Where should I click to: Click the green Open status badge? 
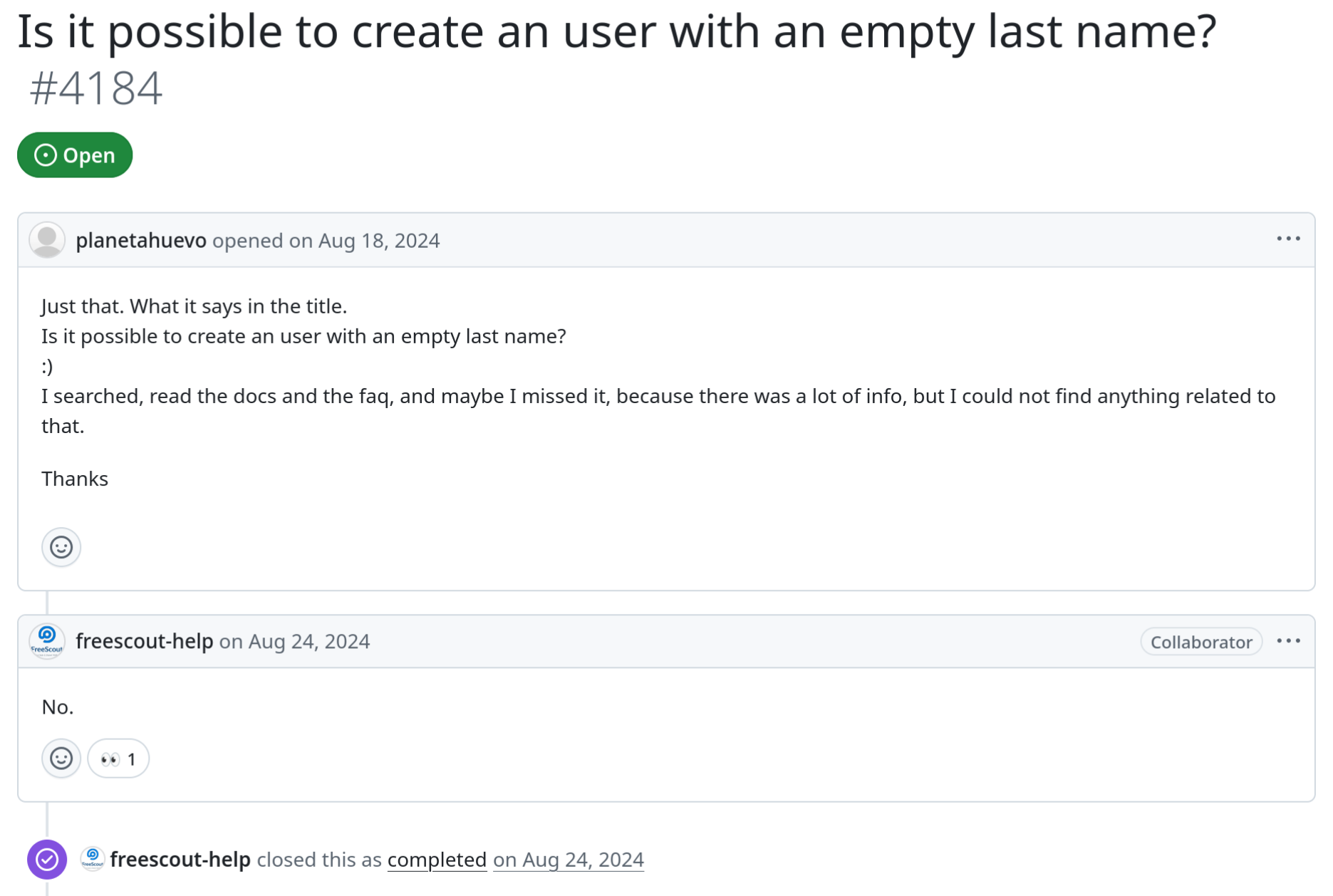[75, 155]
